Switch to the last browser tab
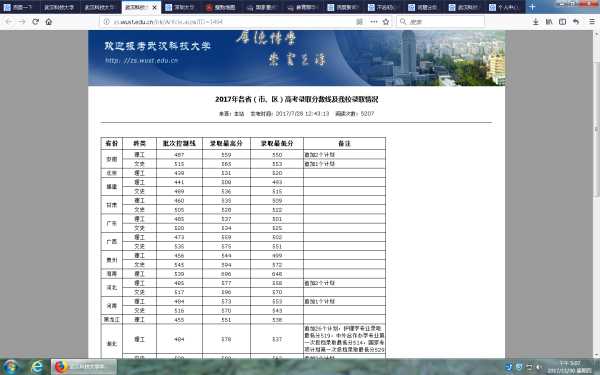This screenshot has height=375, width=600. click(504, 7)
